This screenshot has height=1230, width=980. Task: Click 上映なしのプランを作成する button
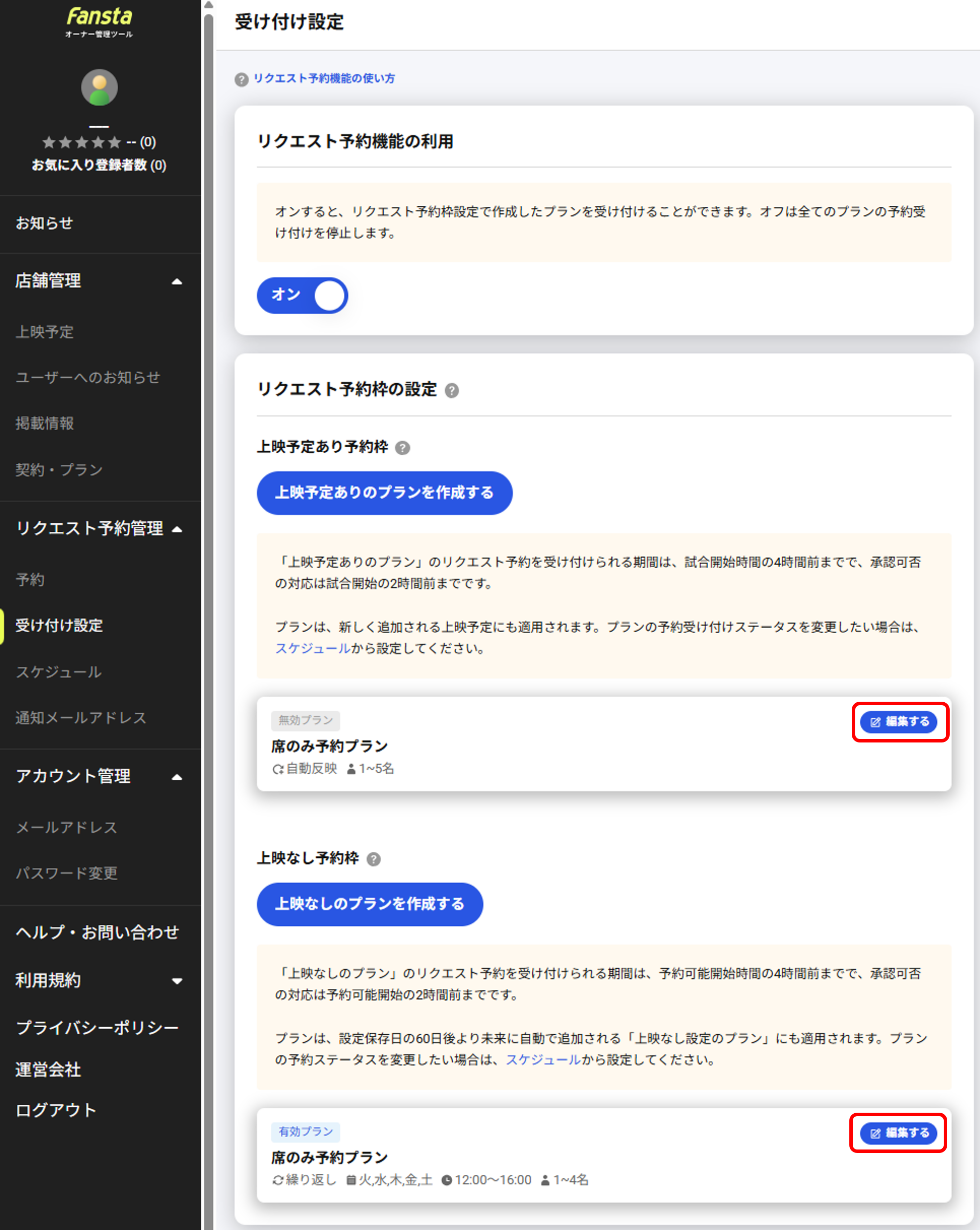(370, 904)
